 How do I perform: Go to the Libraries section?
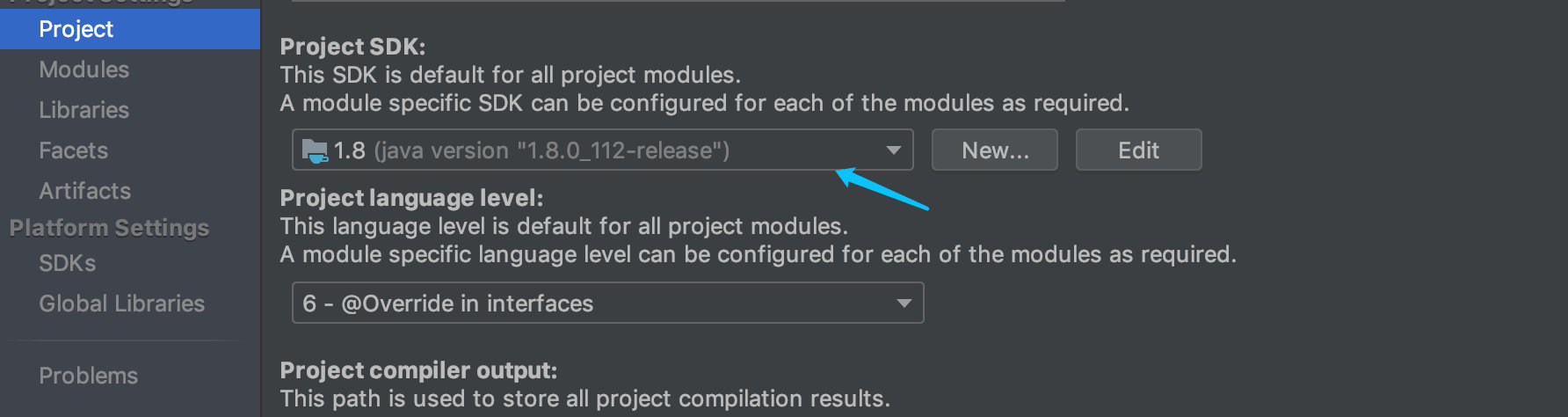[84, 110]
